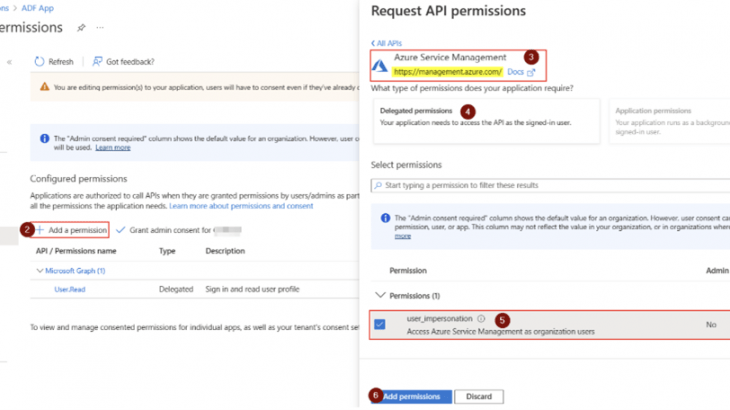Click the management.azure.com URL text
This screenshot has width=730, height=410.
click(447, 72)
